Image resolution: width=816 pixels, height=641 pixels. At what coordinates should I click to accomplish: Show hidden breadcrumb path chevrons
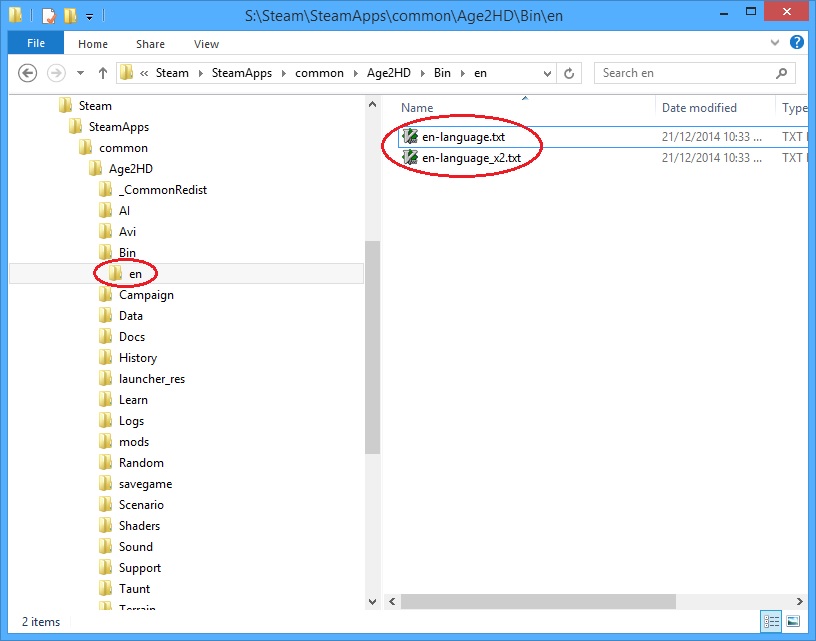click(x=144, y=73)
